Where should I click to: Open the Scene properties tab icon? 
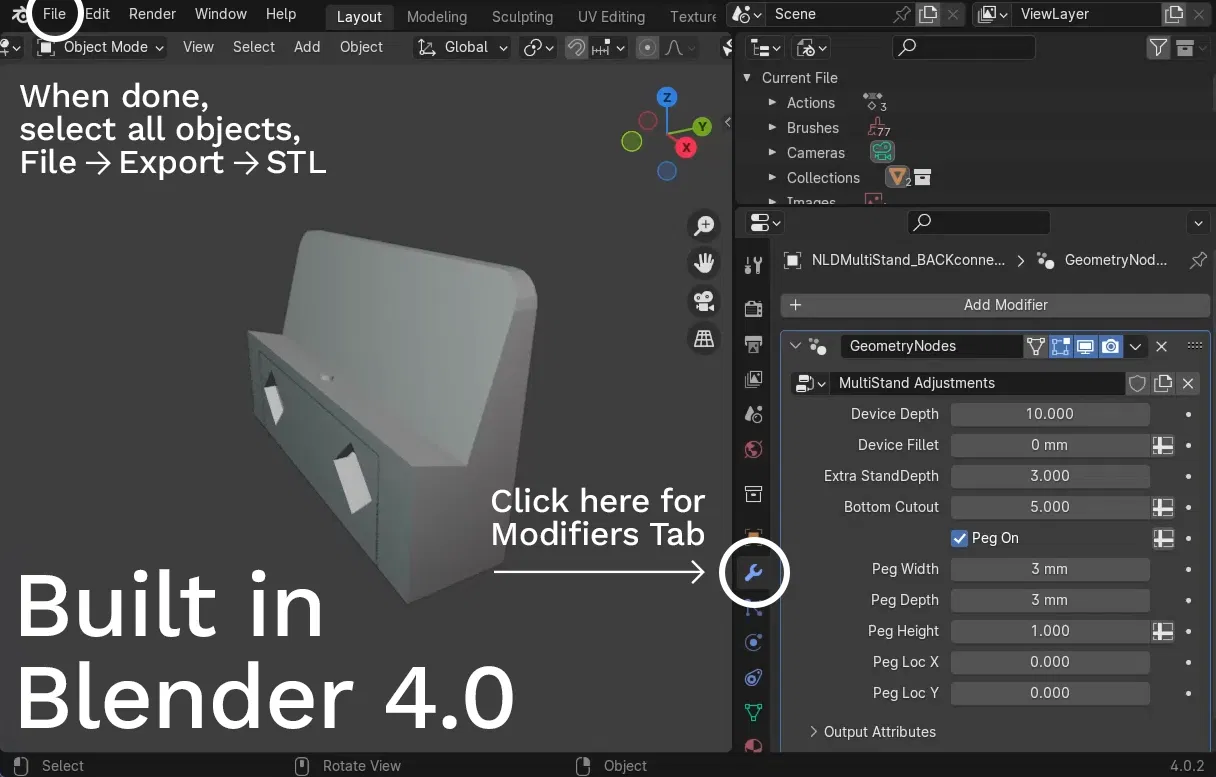[754, 414]
